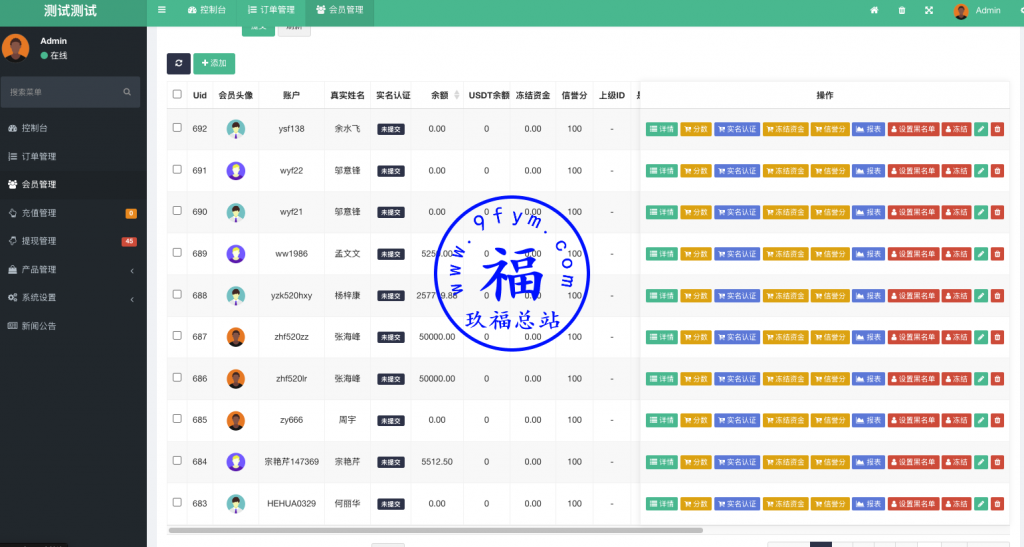The image size is (1024, 547).
Task: Click the refresh icon button above table
Action: click(178, 63)
